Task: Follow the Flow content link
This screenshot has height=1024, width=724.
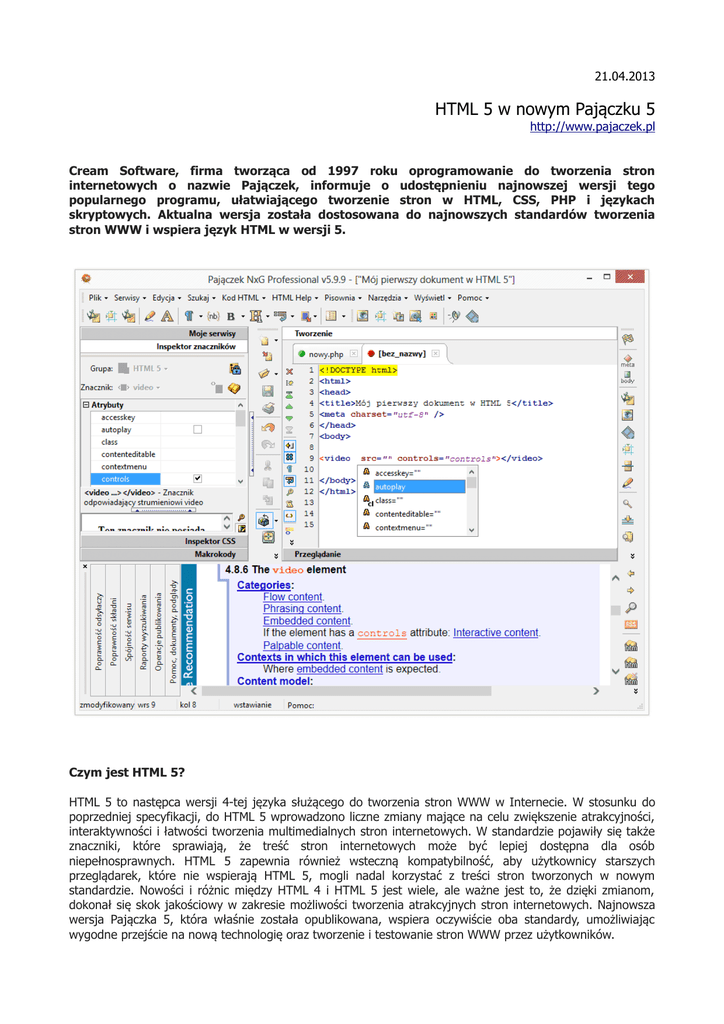Action: click(293, 597)
